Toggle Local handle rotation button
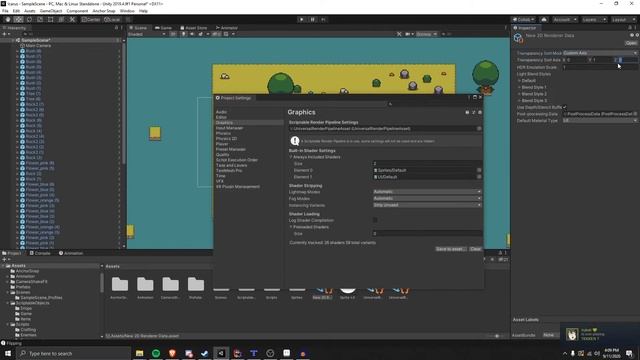640x360 pixels. pos(112,20)
